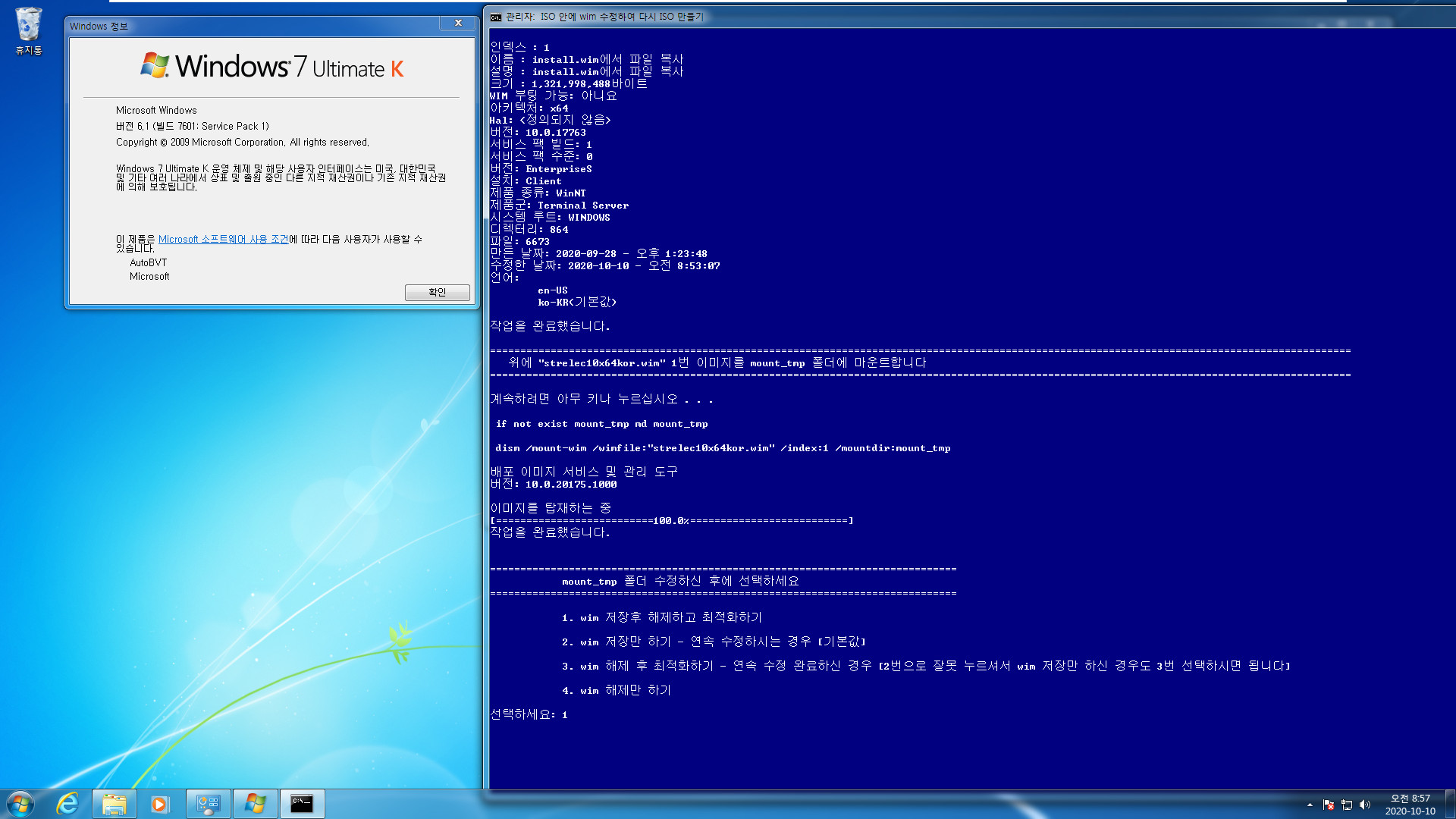
Task: Click the 'EnterpriseS' edition line
Action: (x=541, y=168)
